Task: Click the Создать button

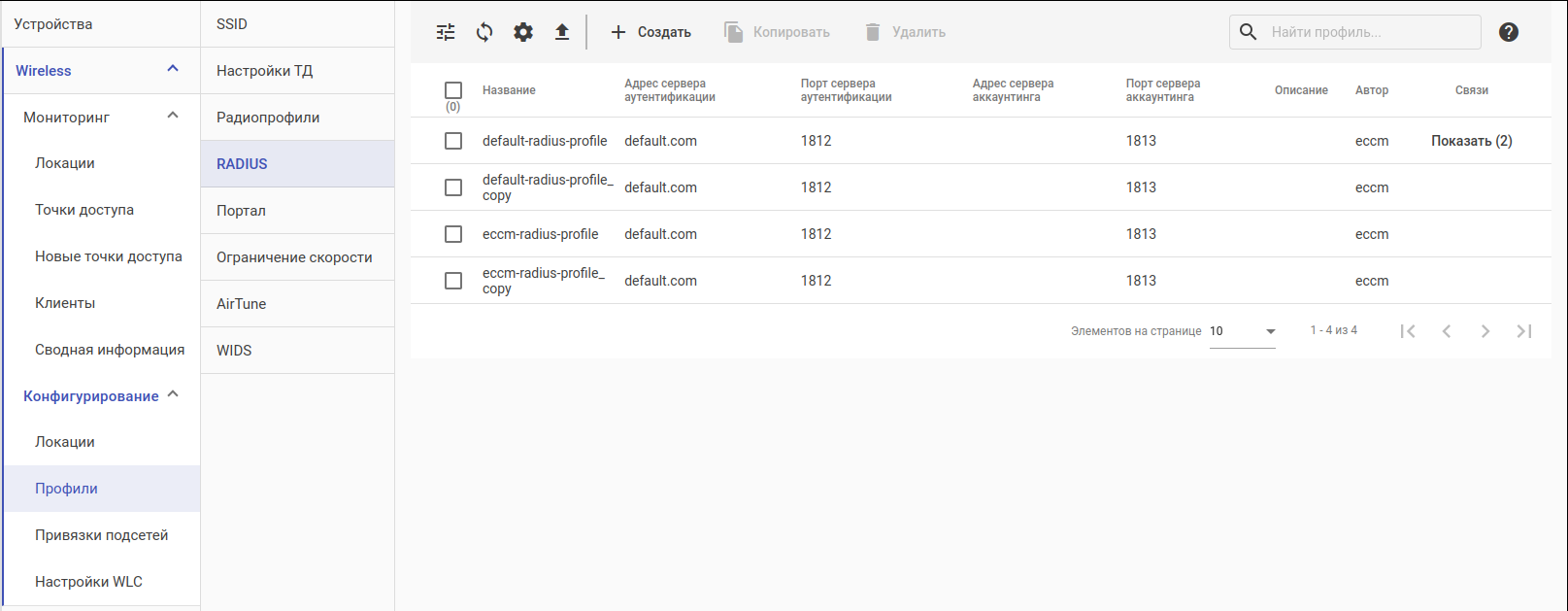Action: tap(651, 32)
